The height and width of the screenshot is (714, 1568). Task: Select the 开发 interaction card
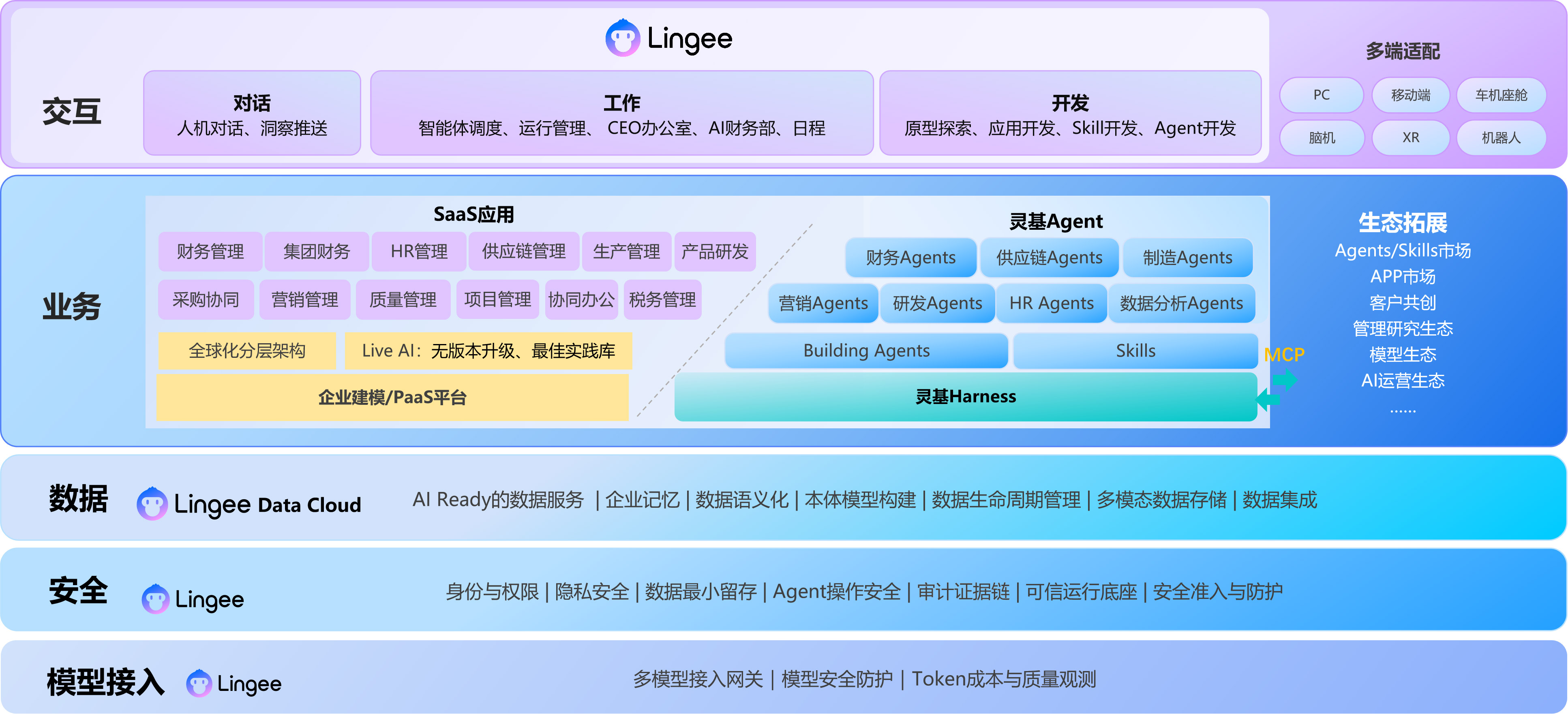pyautogui.click(x=1070, y=113)
